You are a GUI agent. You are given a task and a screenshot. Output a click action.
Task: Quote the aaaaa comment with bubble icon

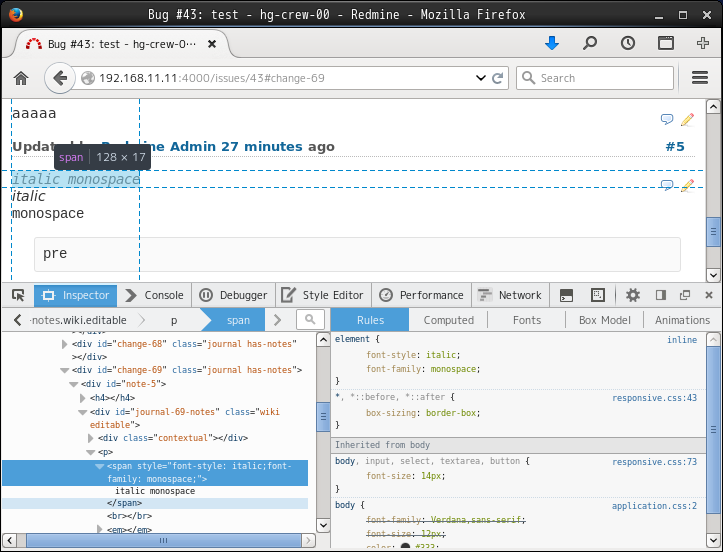[667, 119]
